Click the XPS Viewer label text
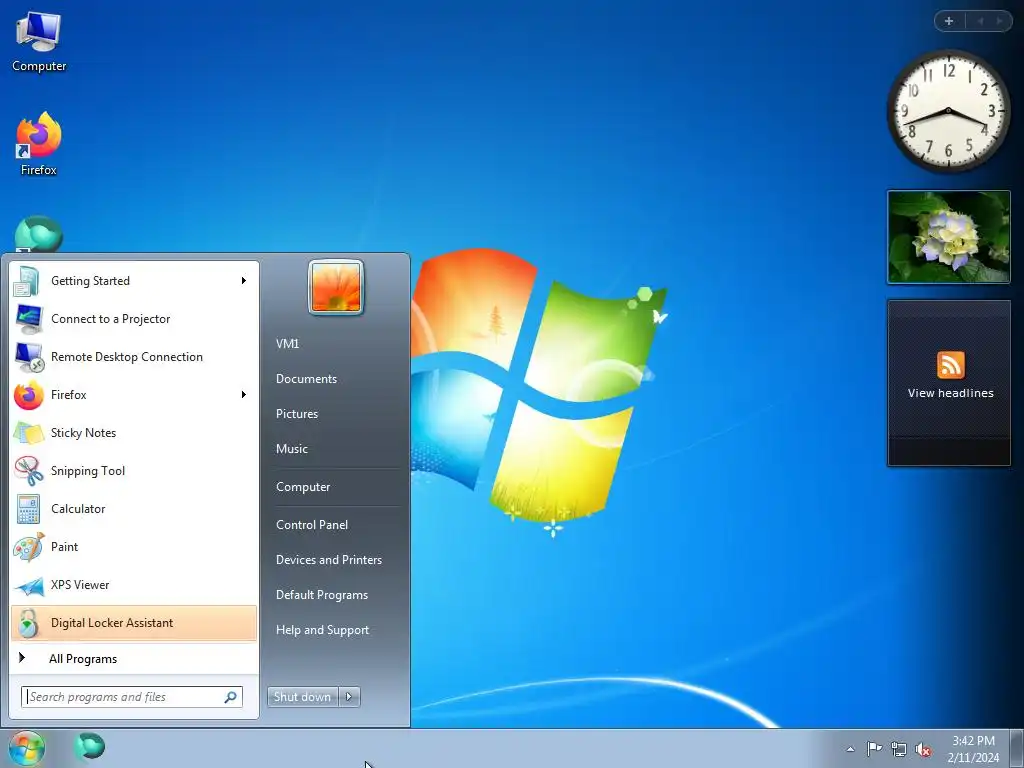 click(x=80, y=585)
